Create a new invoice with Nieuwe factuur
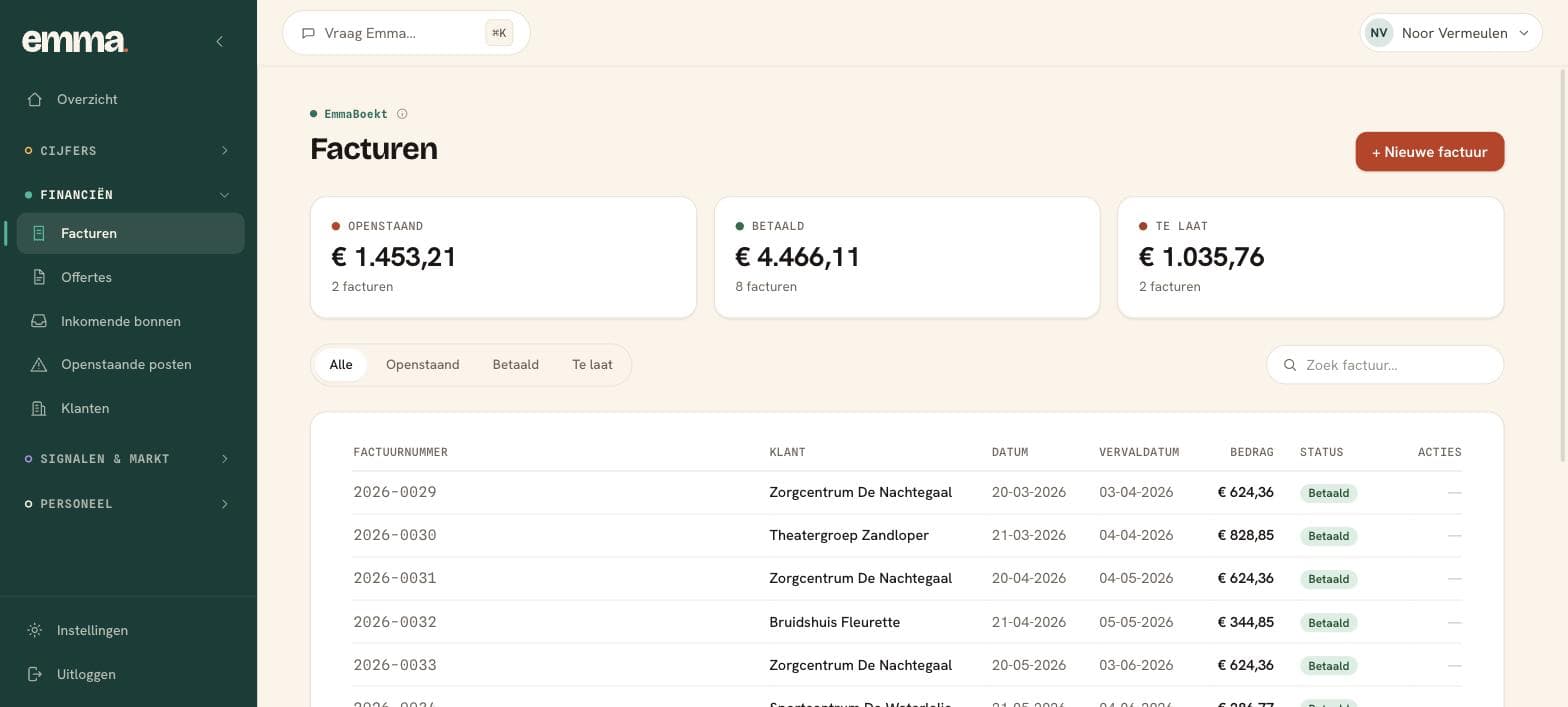Screen dimensions: 1568x707 [1430, 152]
